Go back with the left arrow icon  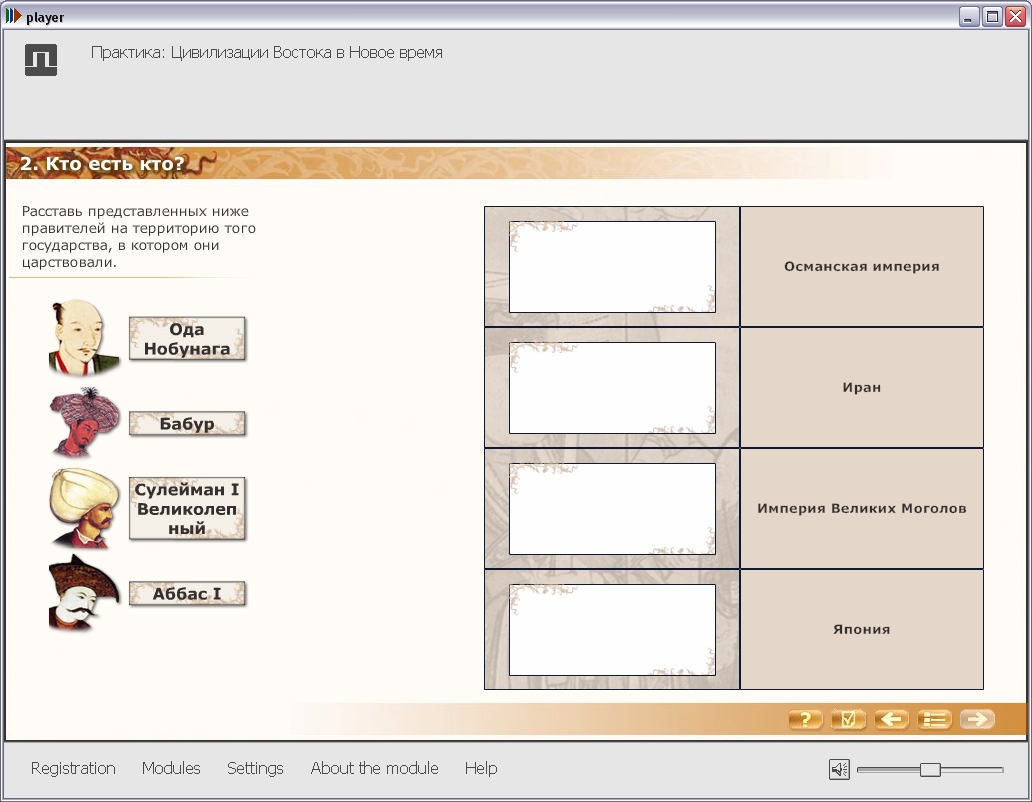[x=891, y=719]
